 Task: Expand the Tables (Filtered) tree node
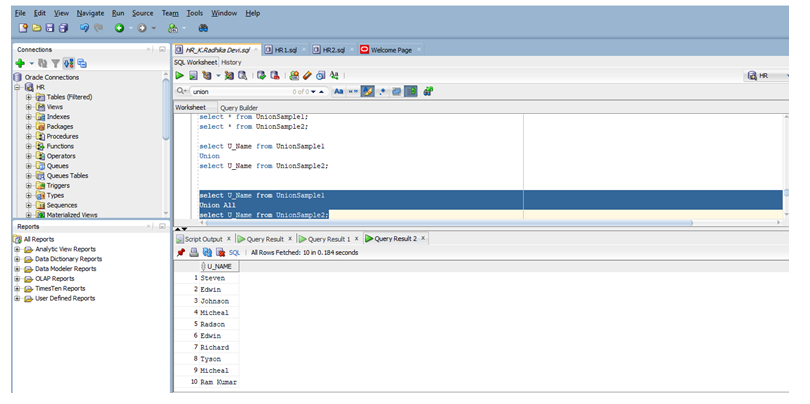tap(29, 97)
